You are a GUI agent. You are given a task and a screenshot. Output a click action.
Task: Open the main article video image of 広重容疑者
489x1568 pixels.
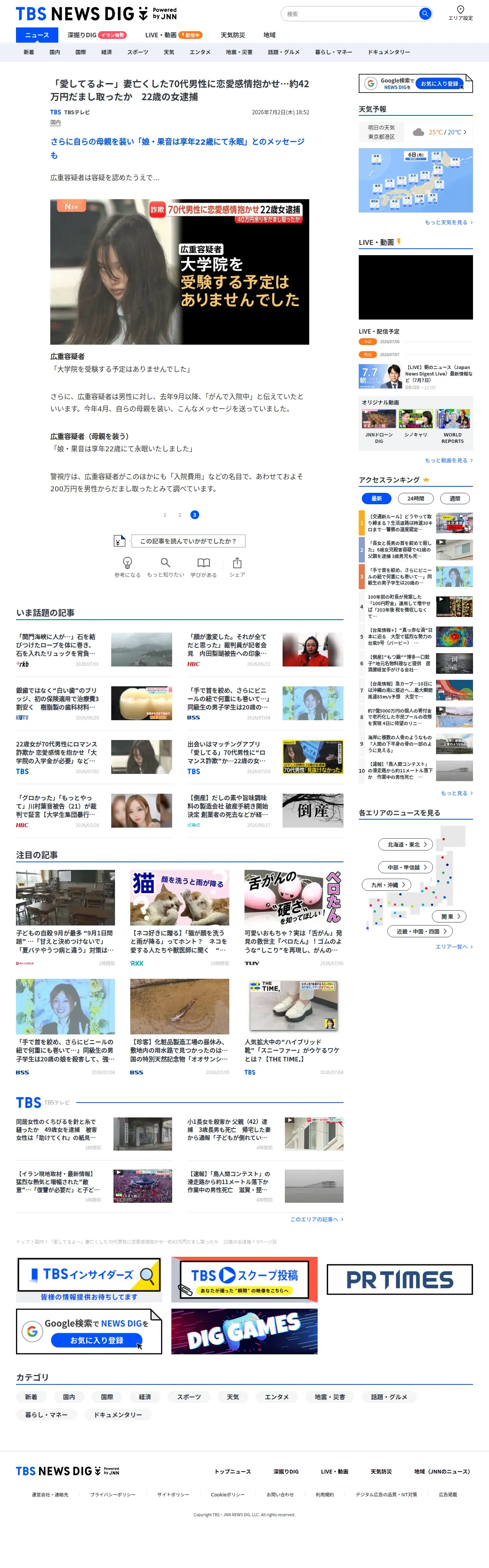click(x=180, y=272)
